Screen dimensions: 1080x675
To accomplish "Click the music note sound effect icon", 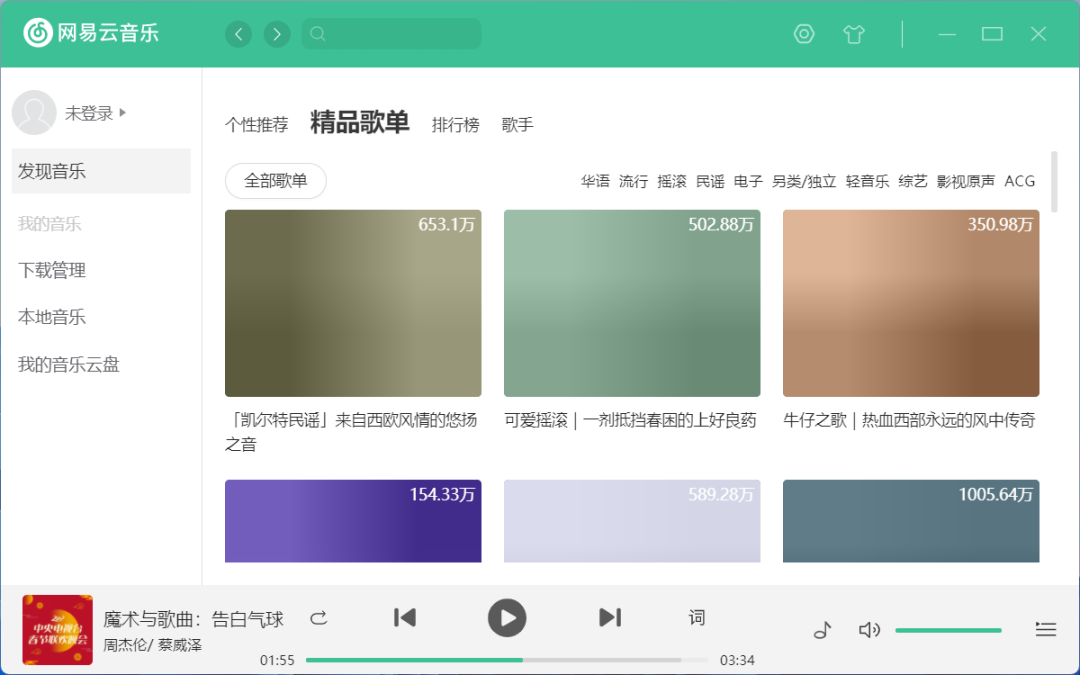I will (x=822, y=629).
